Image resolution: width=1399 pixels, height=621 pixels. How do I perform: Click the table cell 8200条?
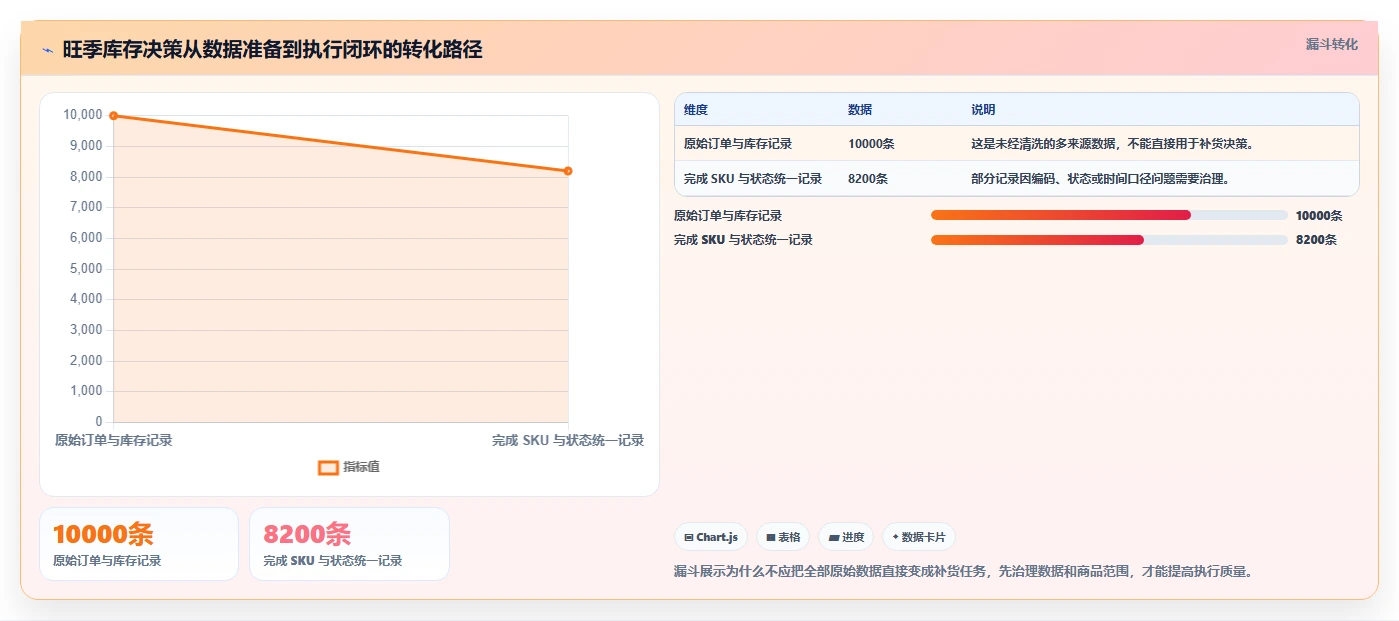pyautogui.click(x=868, y=179)
